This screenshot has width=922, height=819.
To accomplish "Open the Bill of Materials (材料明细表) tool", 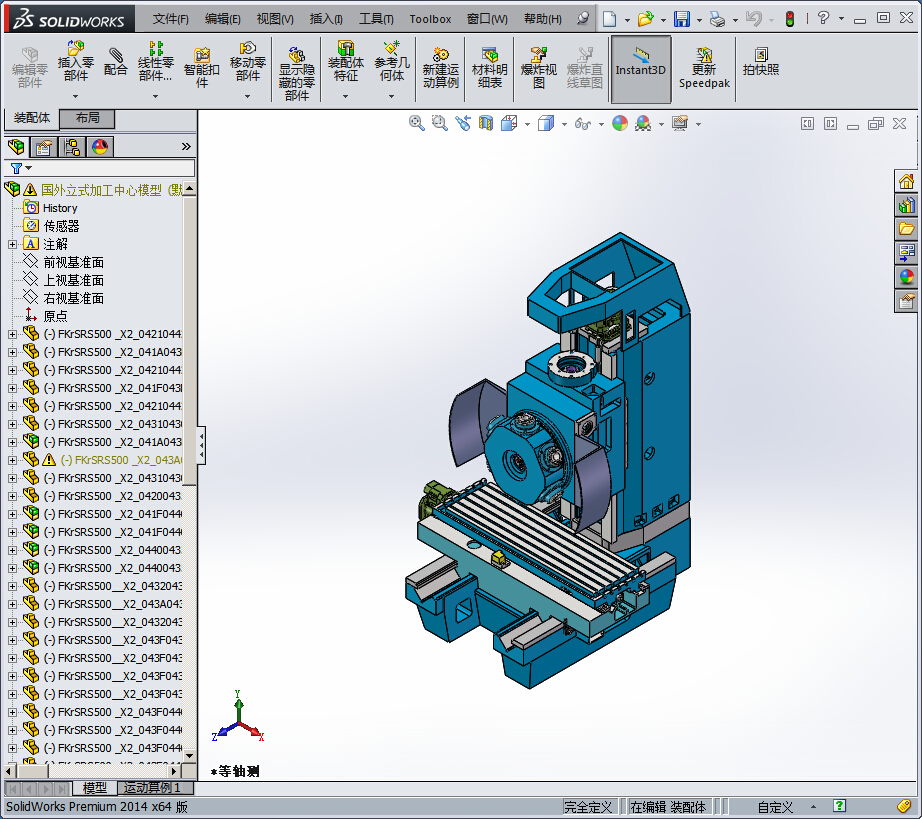I will coord(489,68).
